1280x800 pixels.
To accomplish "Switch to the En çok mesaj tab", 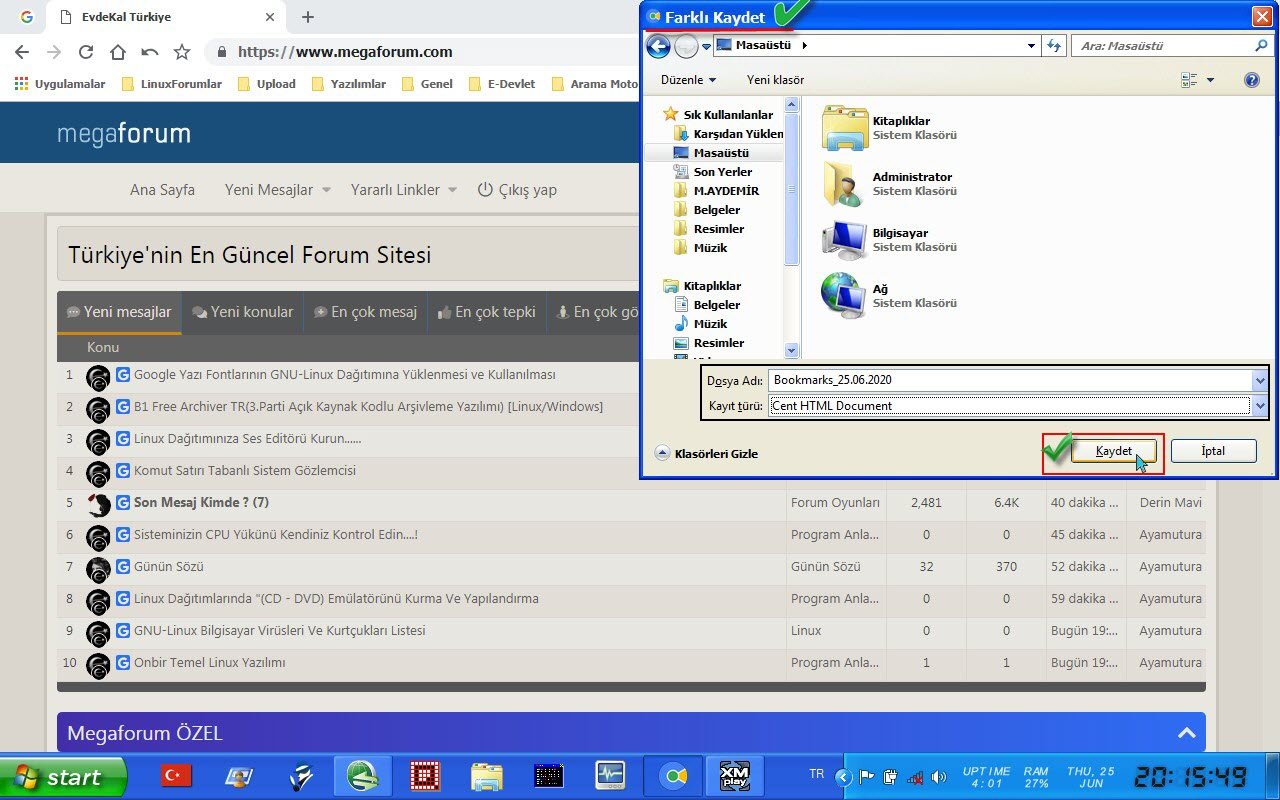I will pyautogui.click(x=365, y=312).
